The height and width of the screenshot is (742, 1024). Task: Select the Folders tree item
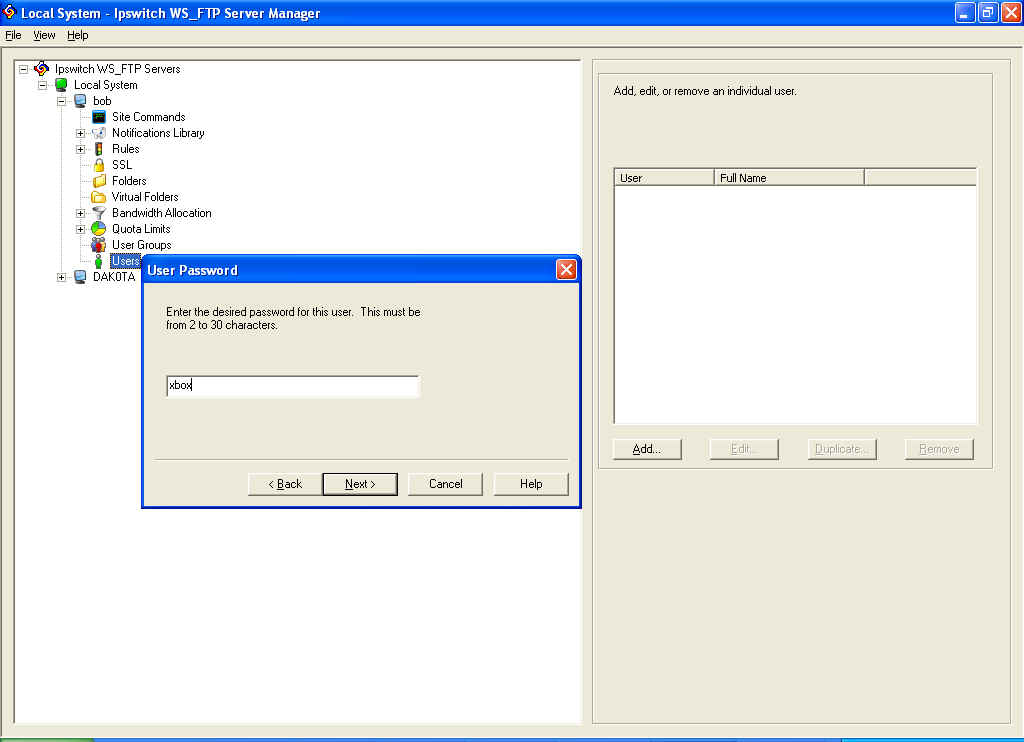click(x=129, y=181)
